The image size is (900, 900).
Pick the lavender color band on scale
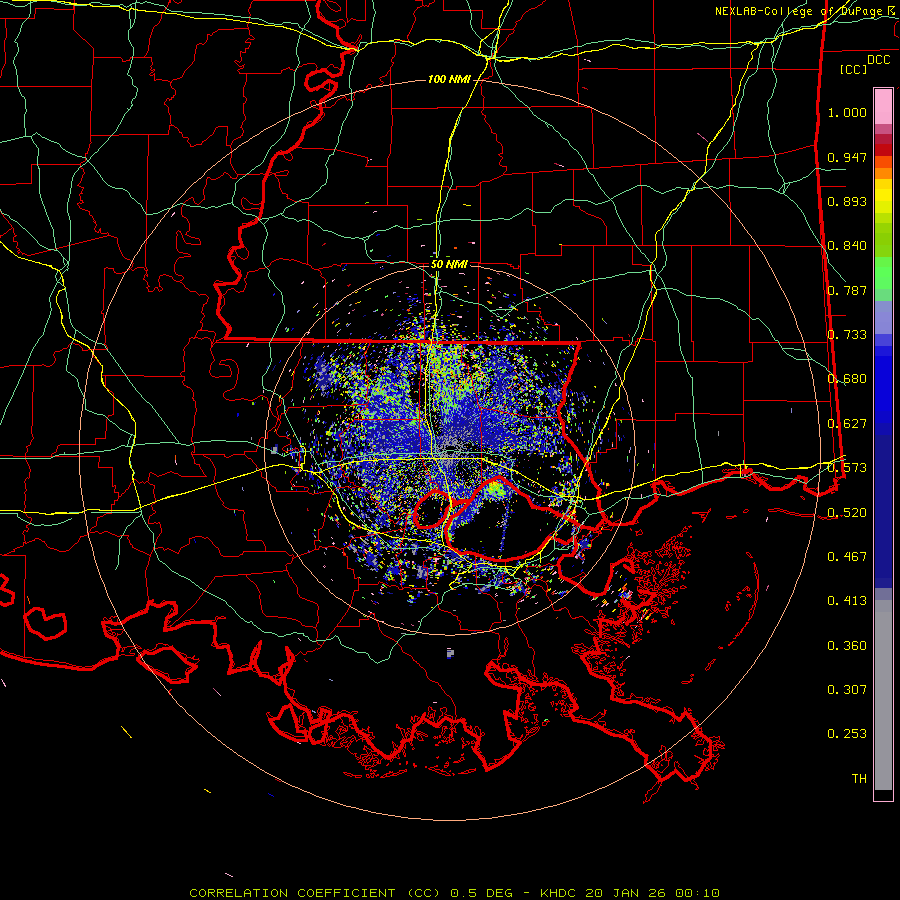tap(883, 318)
